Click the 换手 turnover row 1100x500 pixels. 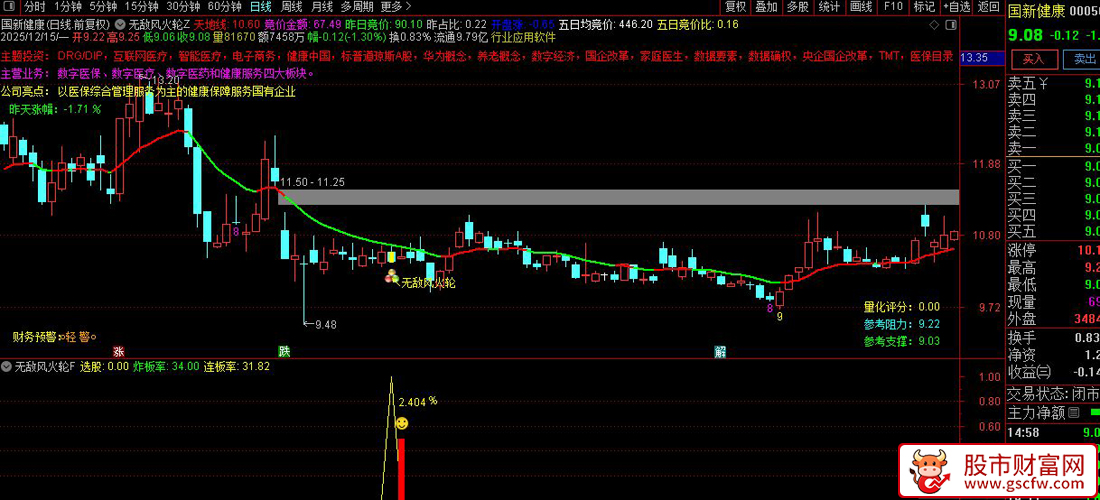(1054, 337)
